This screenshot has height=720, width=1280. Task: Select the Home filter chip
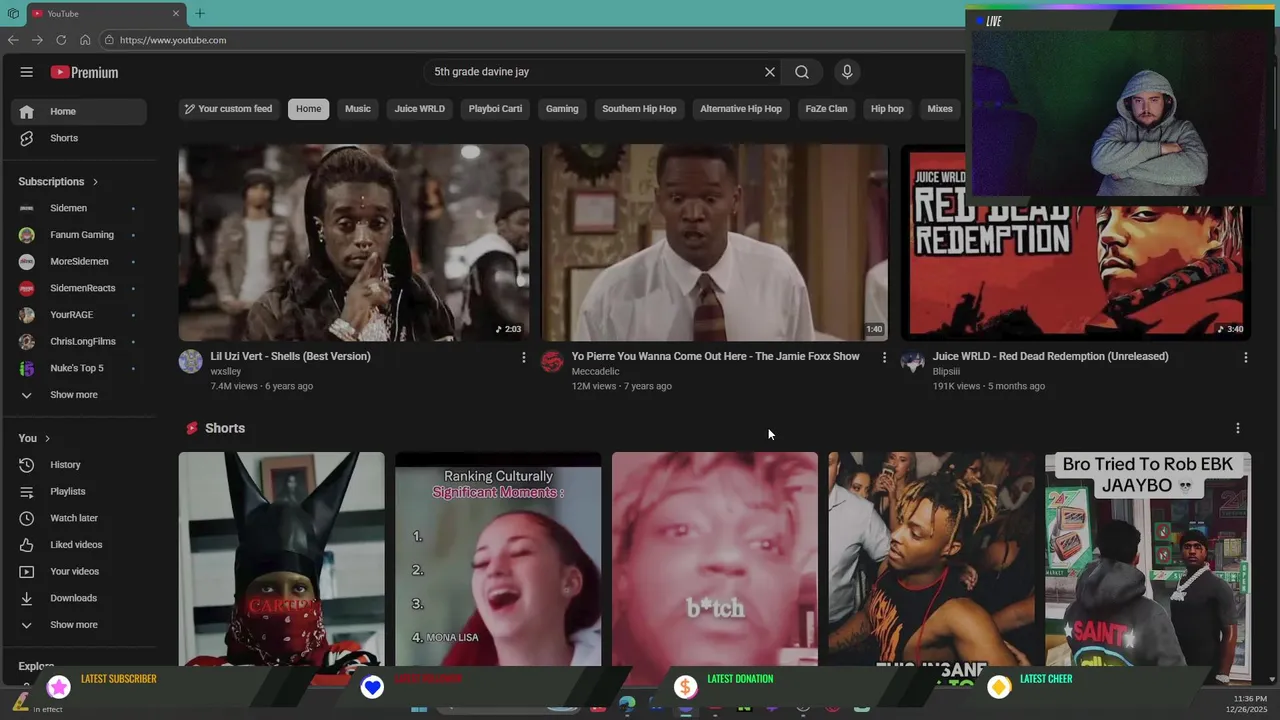click(x=309, y=109)
